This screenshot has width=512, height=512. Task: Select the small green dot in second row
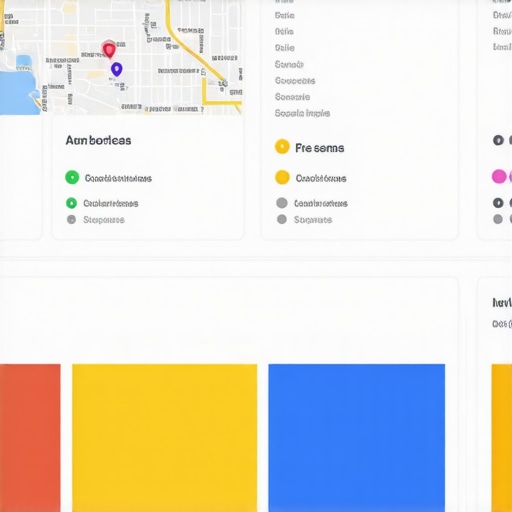pyautogui.click(x=71, y=203)
